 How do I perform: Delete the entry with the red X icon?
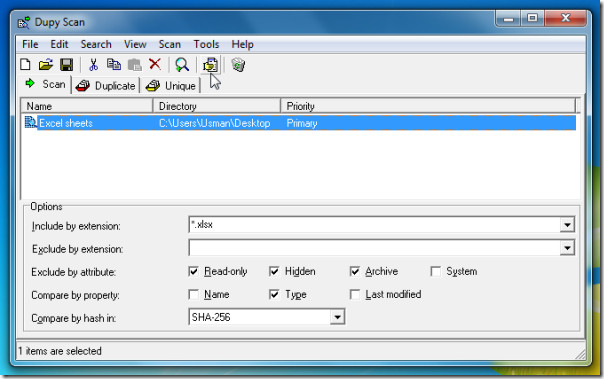pos(155,64)
